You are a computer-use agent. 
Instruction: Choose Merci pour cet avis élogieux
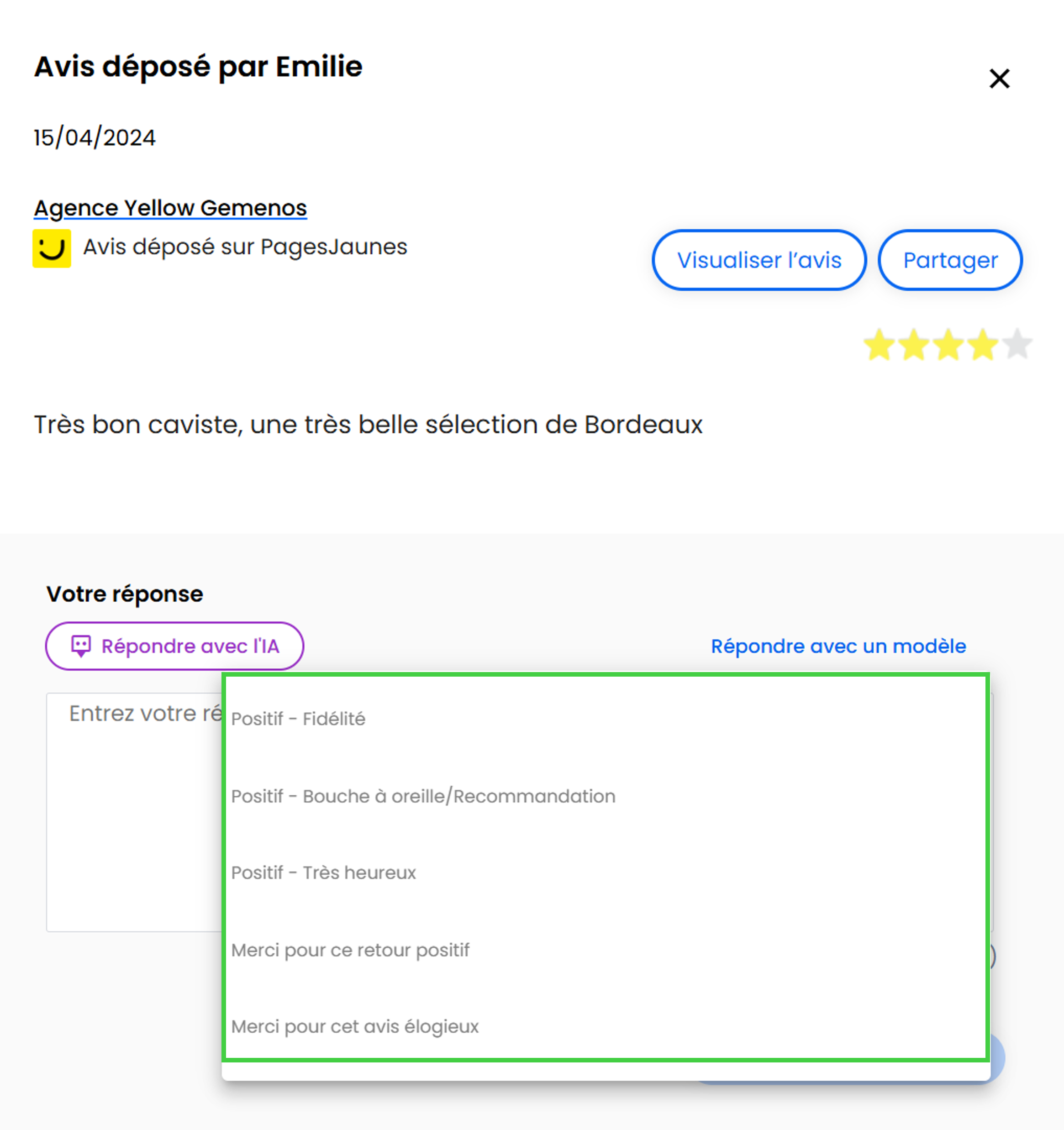coord(606,1026)
